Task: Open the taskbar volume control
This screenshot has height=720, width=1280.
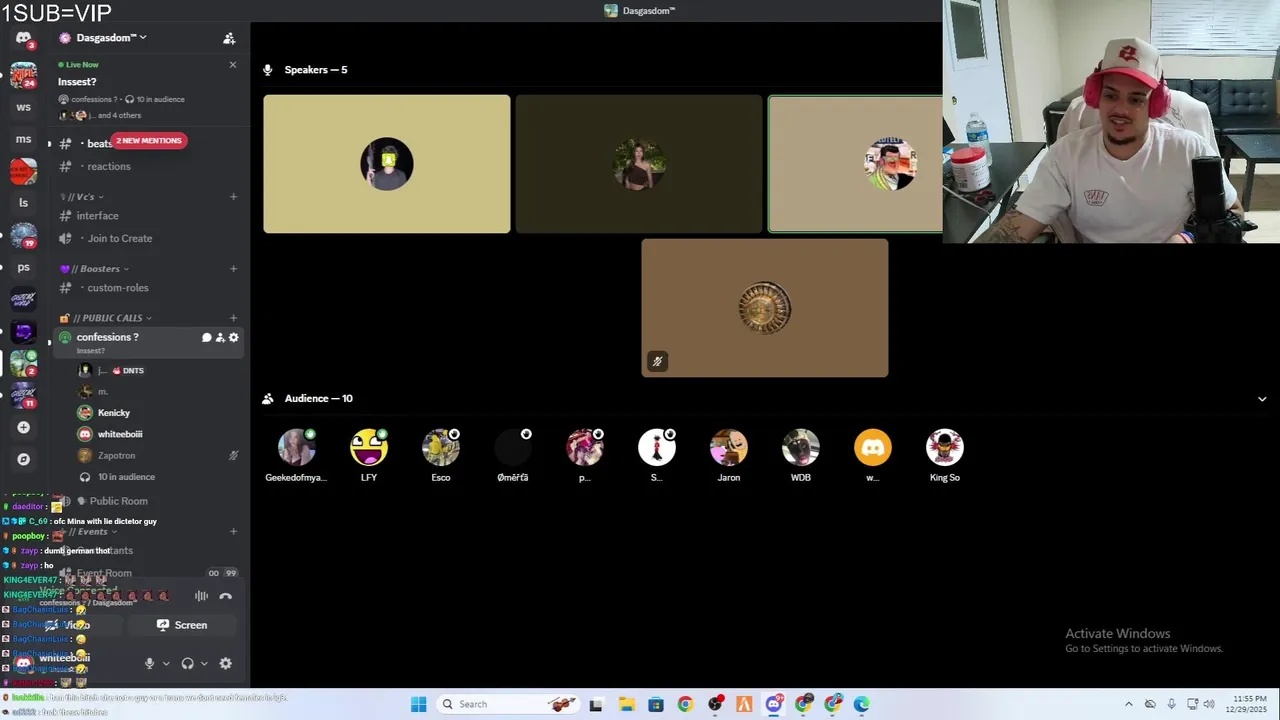Action: click(1209, 704)
